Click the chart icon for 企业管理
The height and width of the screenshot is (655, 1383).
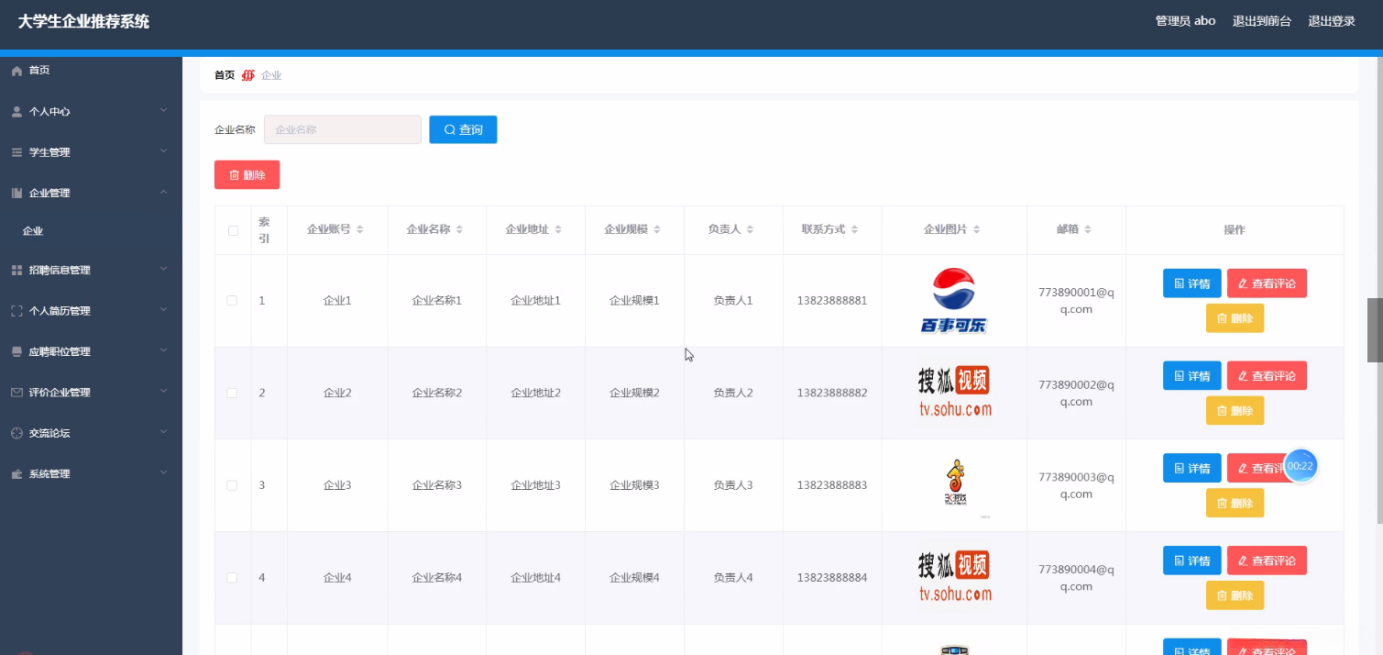click(17, 193)
